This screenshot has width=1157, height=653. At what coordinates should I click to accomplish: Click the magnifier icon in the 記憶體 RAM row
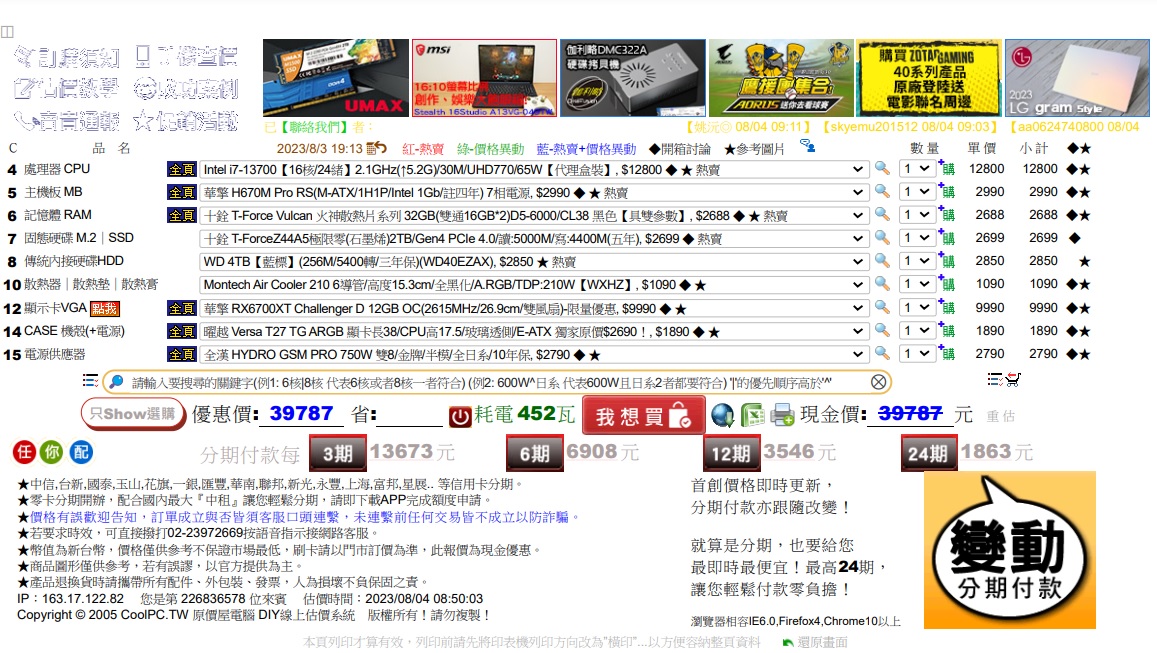click(x=882, y=214)
